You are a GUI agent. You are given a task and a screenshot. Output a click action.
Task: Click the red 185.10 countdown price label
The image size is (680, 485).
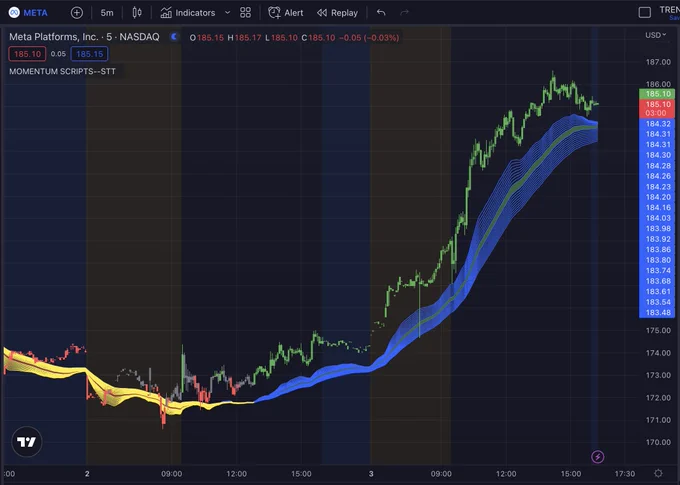pyautogui.click(x=657, y=108)
